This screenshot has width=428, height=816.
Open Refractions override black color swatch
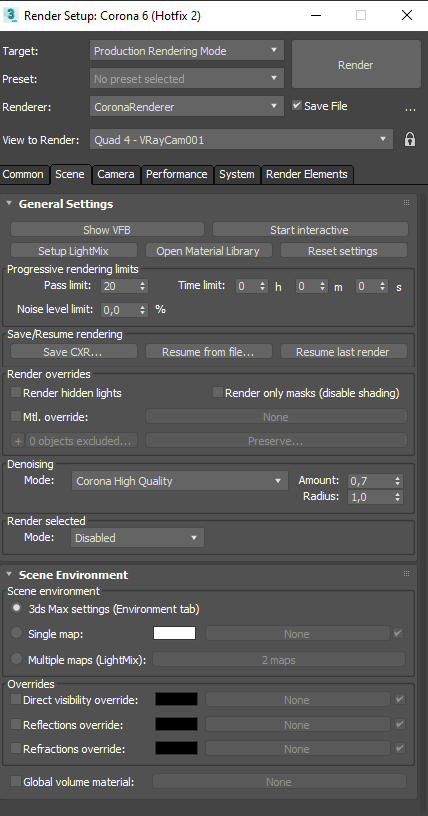(x=177, y=748)
